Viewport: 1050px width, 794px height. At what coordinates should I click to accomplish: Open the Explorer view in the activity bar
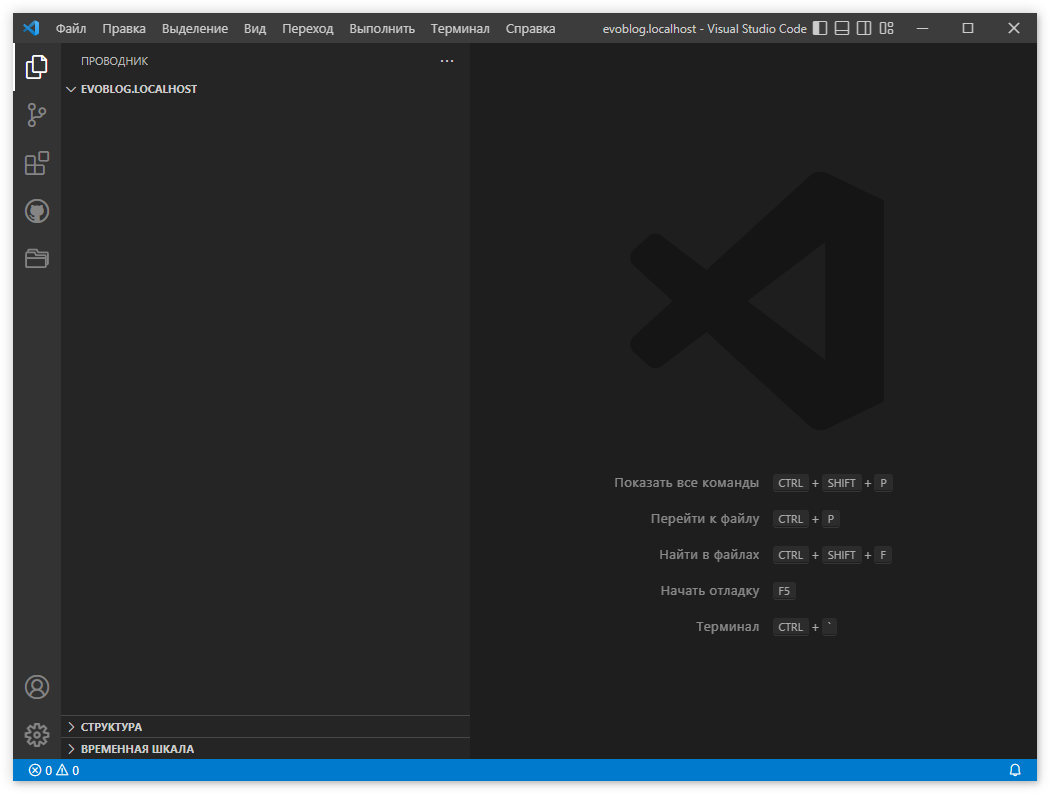point(36,66)
